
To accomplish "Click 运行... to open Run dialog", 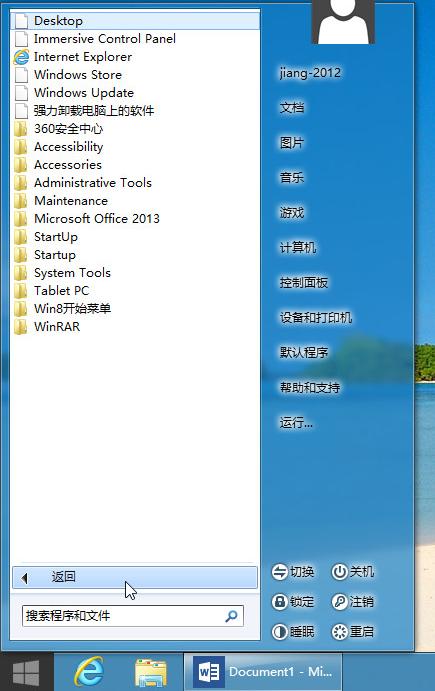I will pyautogui.click(x=296, y=423).
